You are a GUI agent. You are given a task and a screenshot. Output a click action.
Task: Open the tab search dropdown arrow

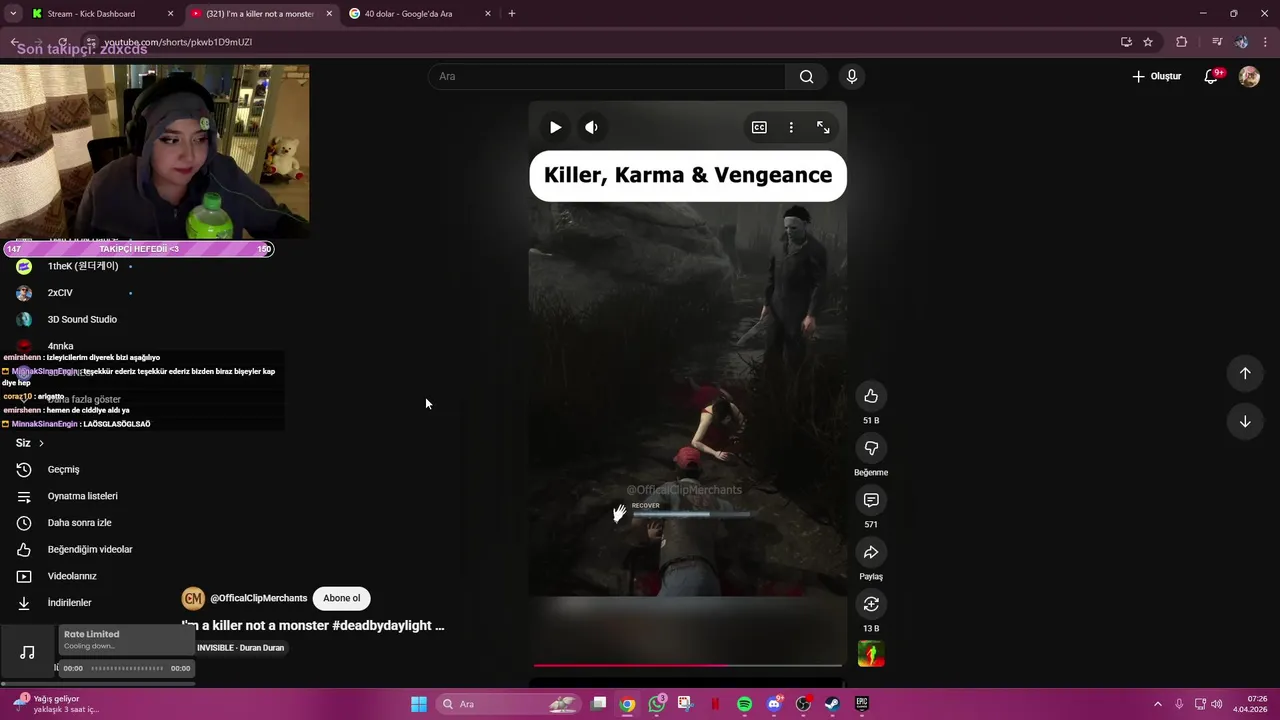click(x=12, y=14)
